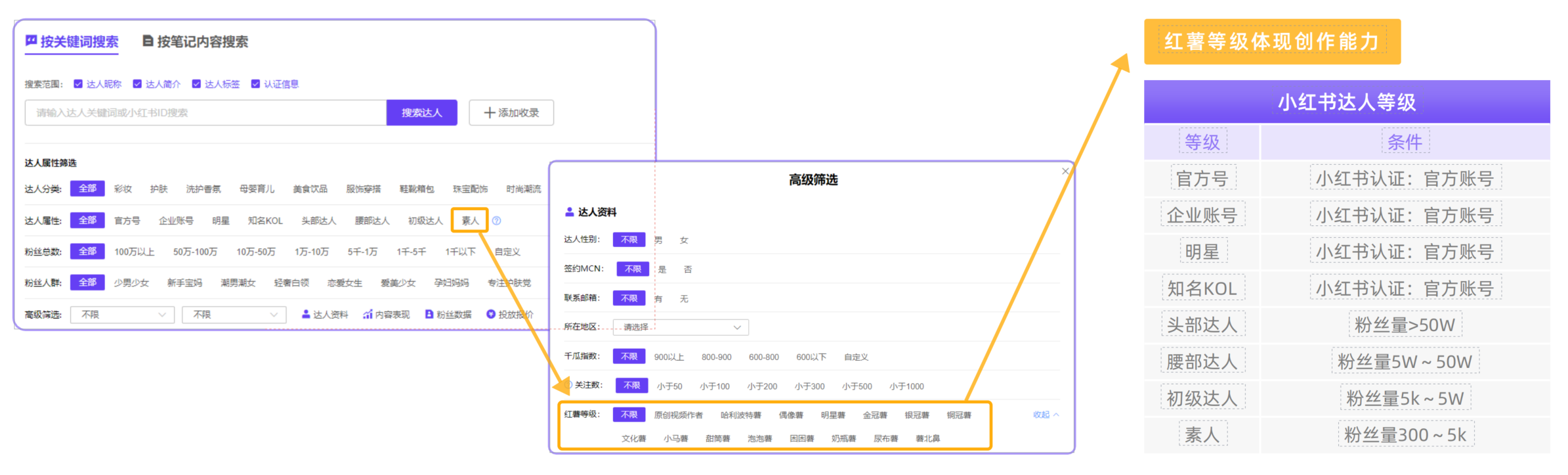The width and height of the screenshot is (1568, 475).
Task: Select 是 for 签约MCN
Action: pos(662,269)
